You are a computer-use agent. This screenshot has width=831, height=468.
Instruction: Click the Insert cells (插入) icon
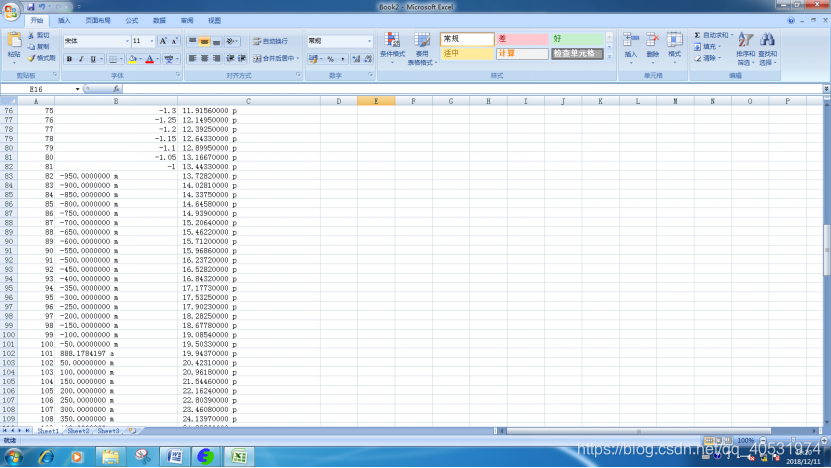(x=631, y=40)
